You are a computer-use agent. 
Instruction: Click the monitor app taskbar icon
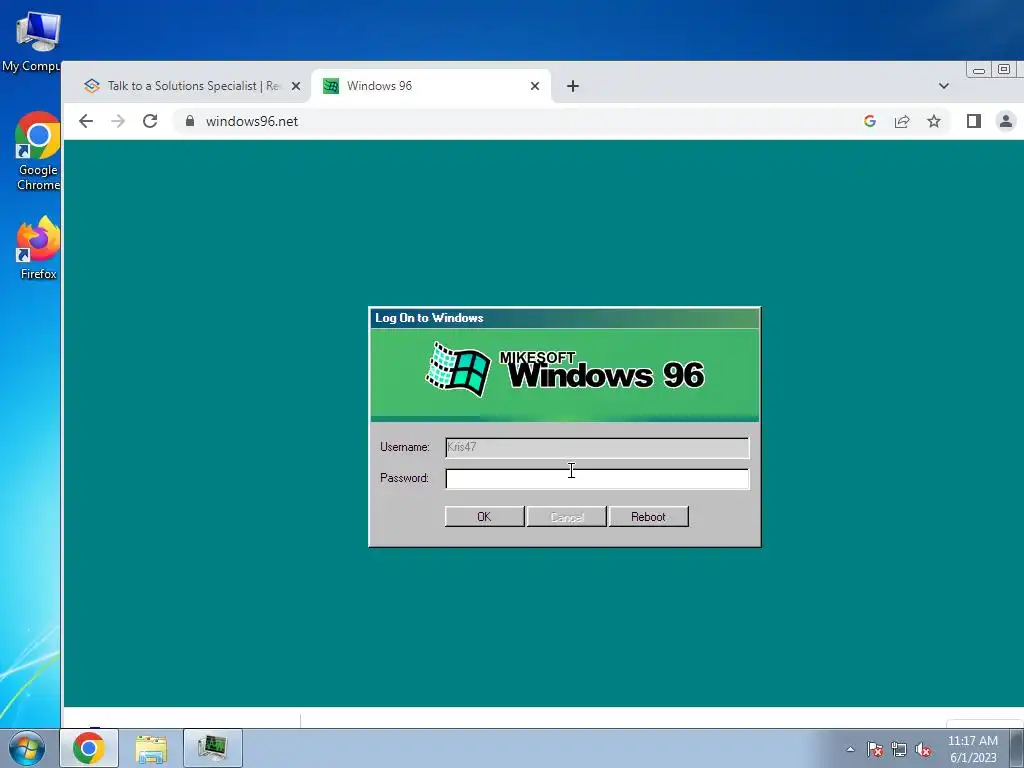[213, 748]
